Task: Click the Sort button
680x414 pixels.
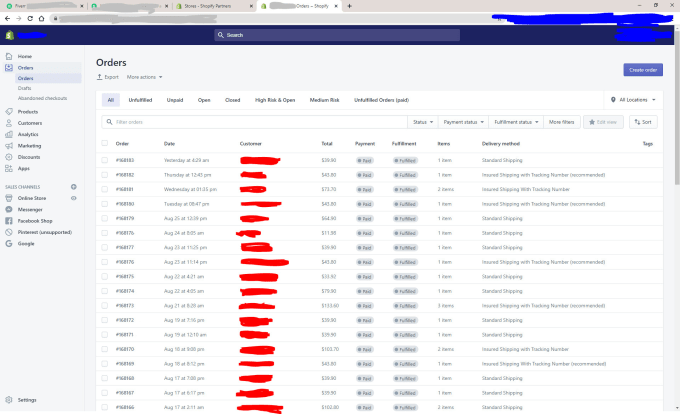Action: point(643,122)
